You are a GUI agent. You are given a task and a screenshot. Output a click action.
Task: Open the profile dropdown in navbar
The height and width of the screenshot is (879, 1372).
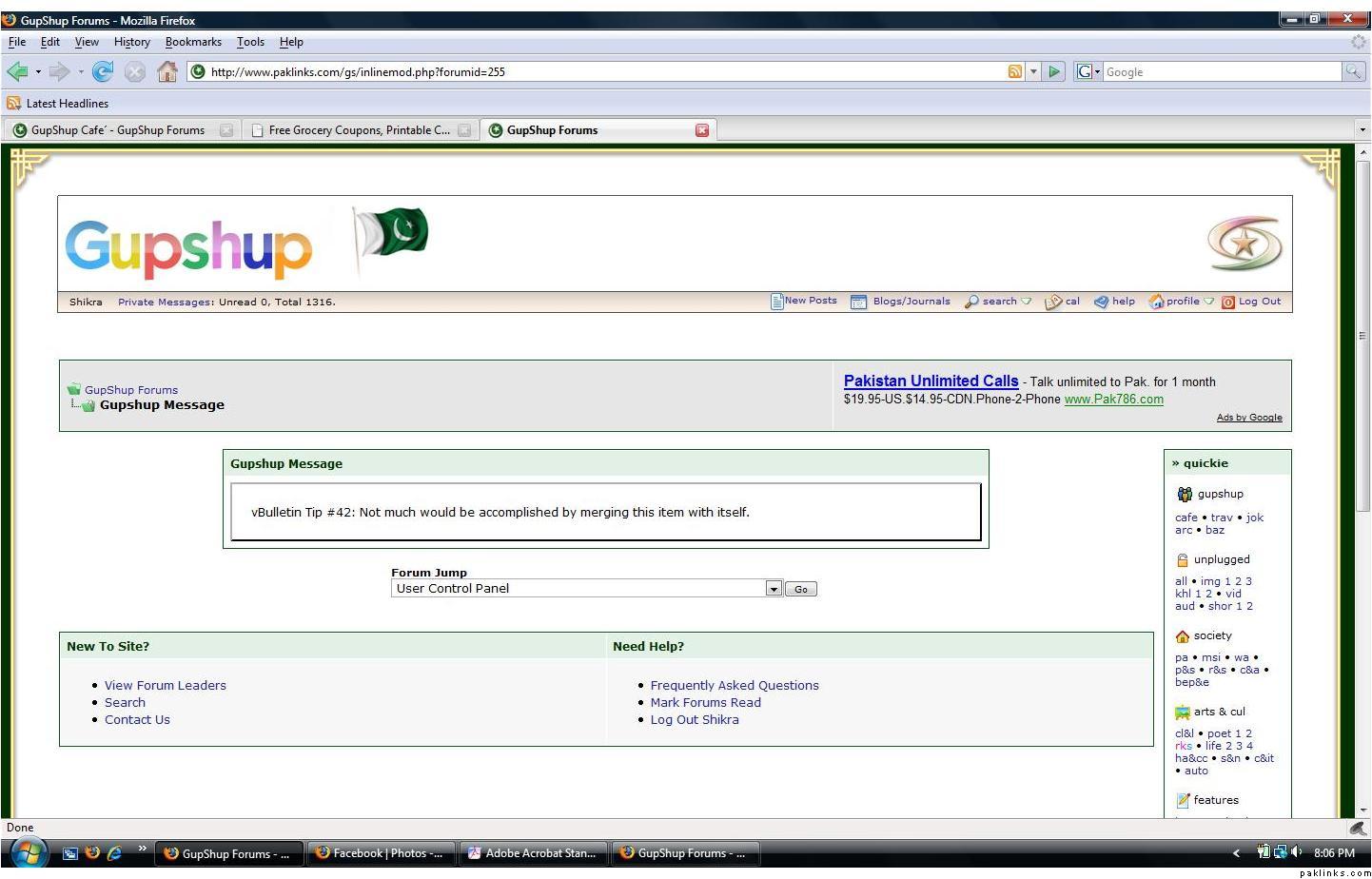tap(1182, 302)
